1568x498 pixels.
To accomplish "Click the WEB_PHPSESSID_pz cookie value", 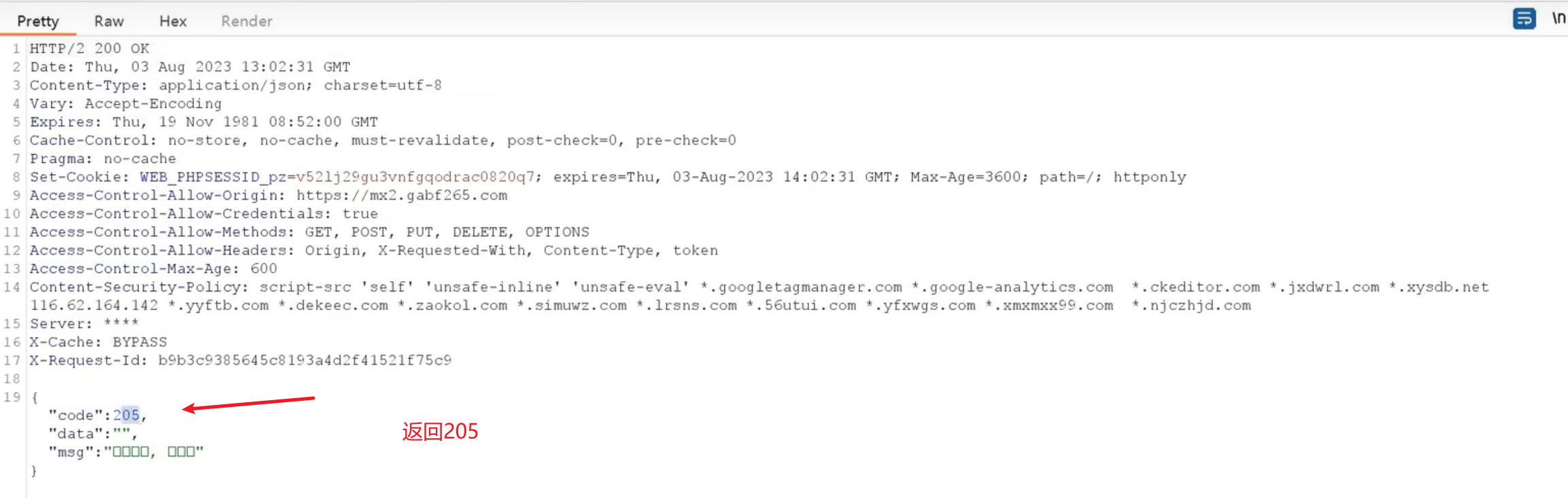I will tap(415, 177).
